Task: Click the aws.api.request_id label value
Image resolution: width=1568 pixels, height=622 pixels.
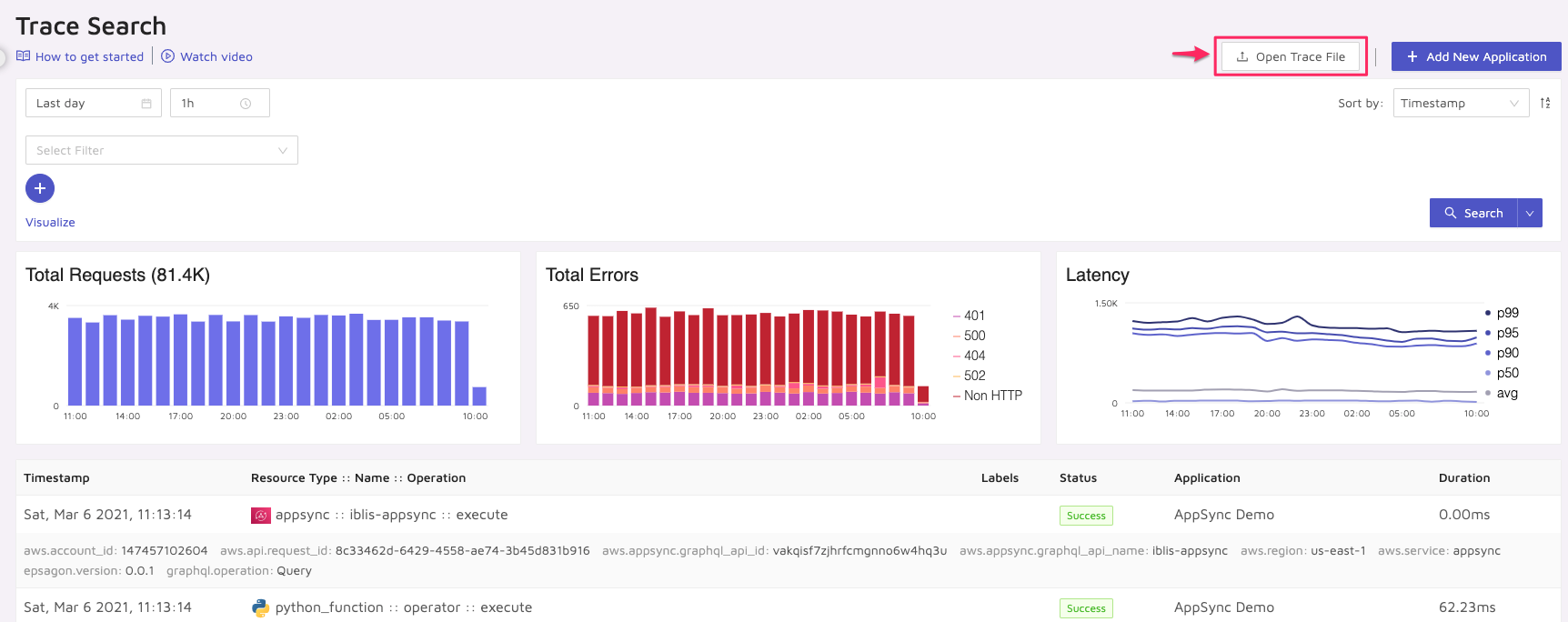Action: coord(462,551)
